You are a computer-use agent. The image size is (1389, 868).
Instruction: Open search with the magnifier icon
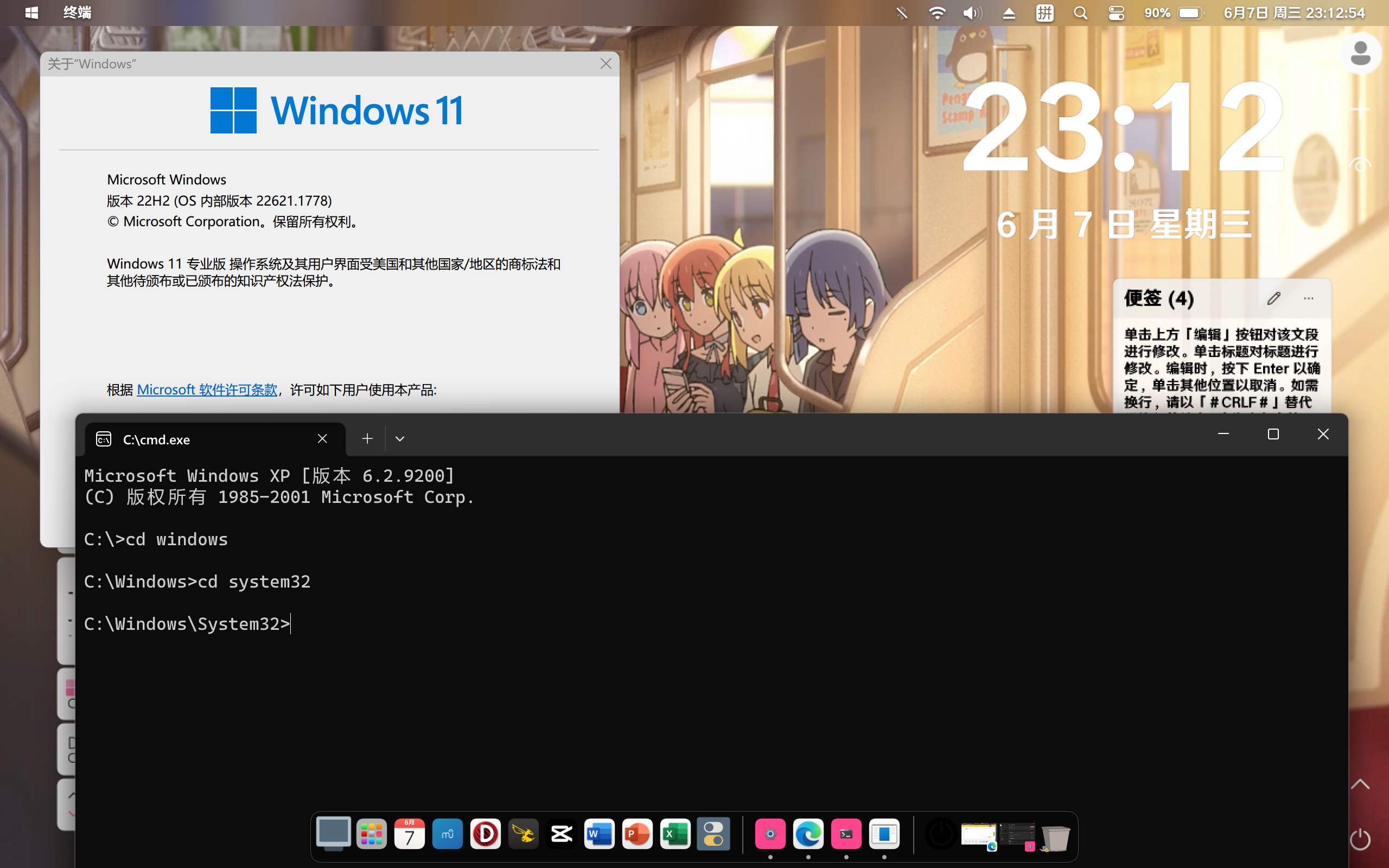pyautogui.click(x=1080, y=12)
